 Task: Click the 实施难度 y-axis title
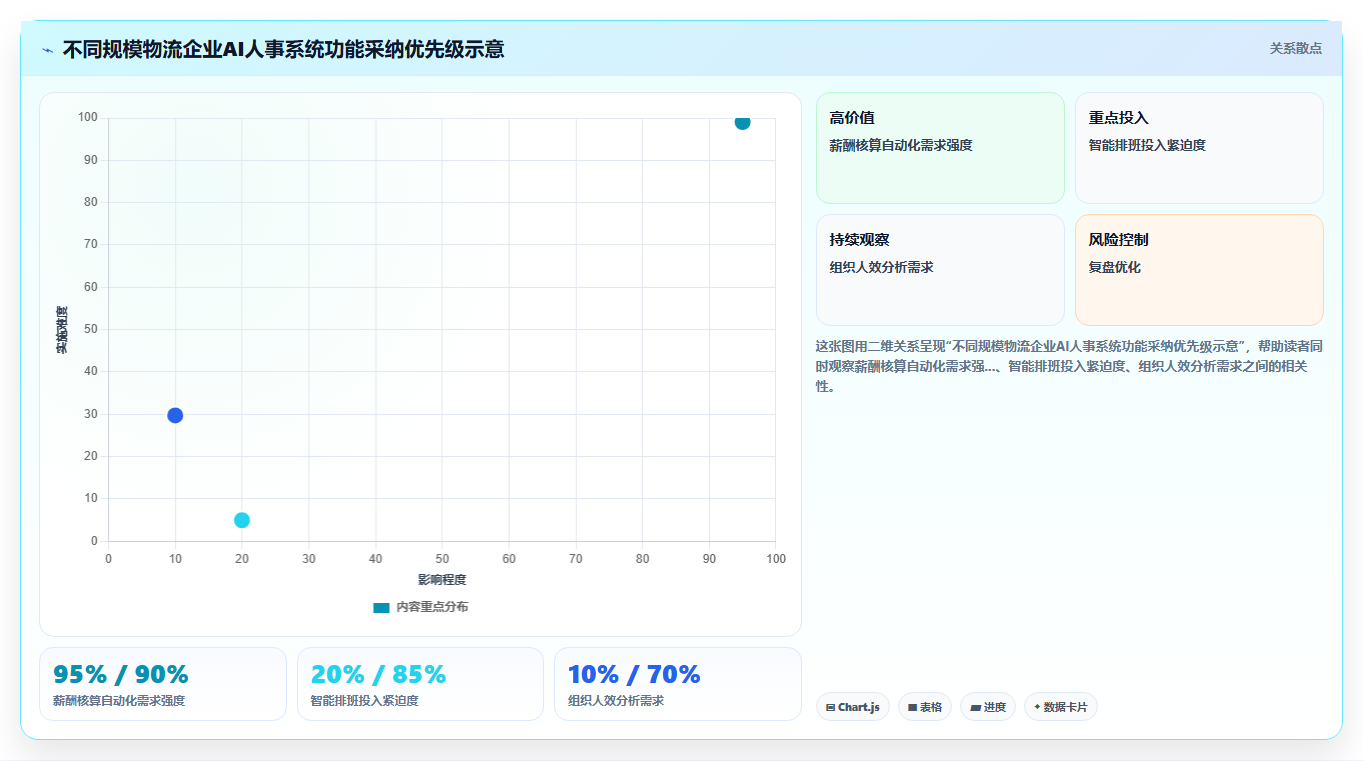(62, 329)
